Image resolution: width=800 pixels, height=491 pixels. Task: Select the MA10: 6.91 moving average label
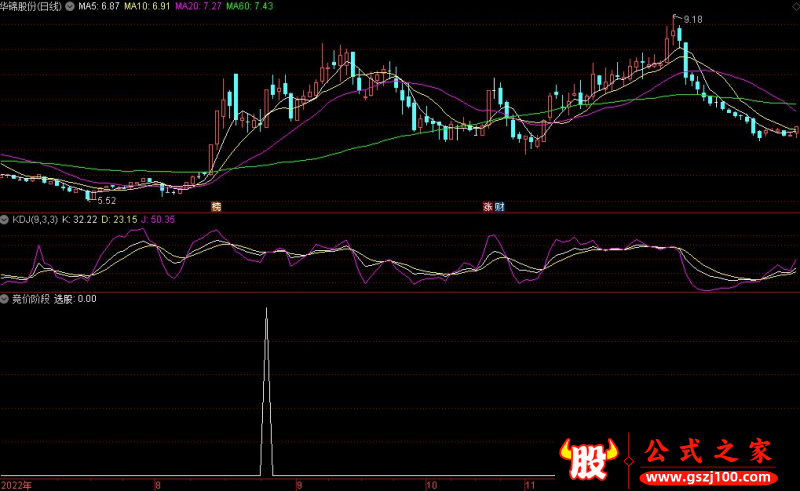pyautogui.click(x=147, y=6)
